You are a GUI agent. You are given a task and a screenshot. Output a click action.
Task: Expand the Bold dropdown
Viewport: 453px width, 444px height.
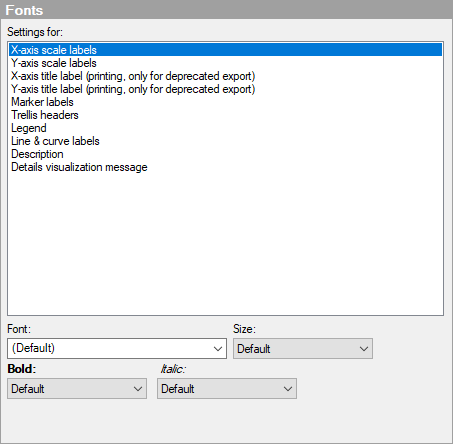click(77, 388)
